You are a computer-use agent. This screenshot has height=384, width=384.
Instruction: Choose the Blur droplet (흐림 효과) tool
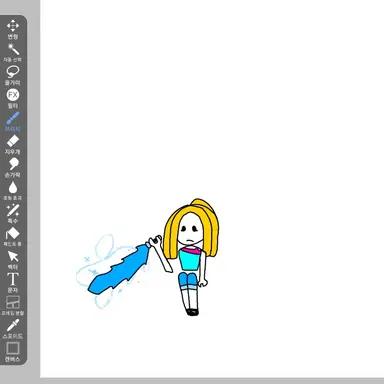click(x=13, y=191)
